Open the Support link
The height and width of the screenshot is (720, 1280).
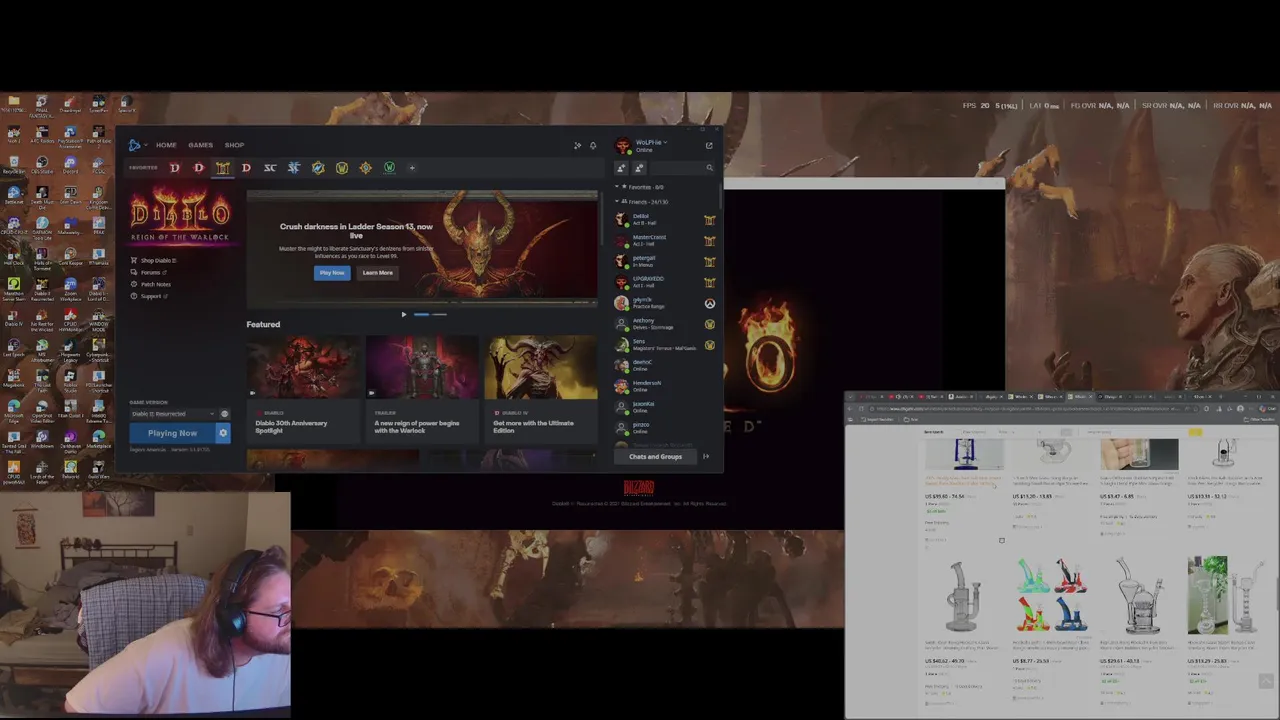pyautogui.click(x=149, y=297)
